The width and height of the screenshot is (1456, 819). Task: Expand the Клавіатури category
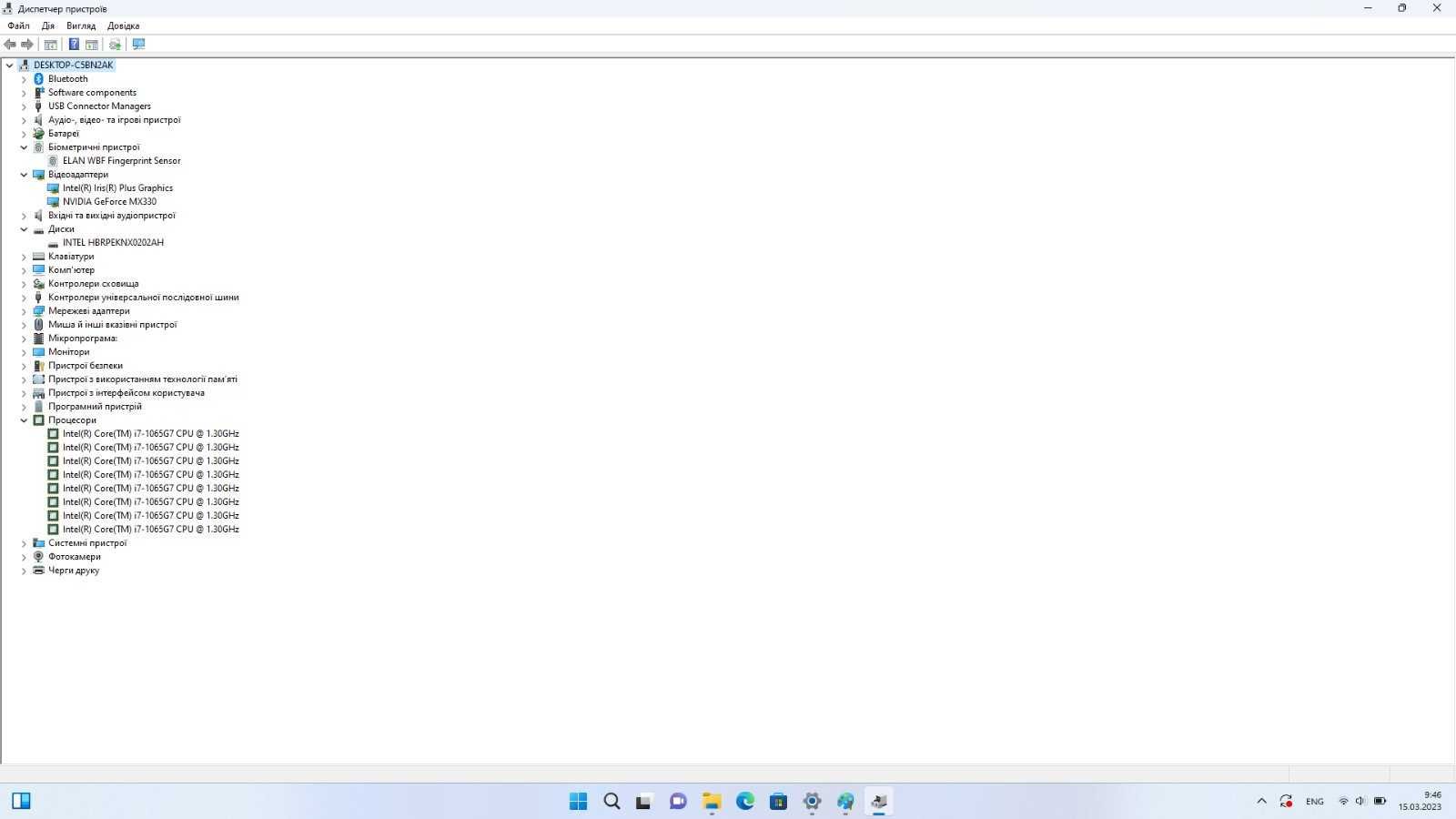25,257
